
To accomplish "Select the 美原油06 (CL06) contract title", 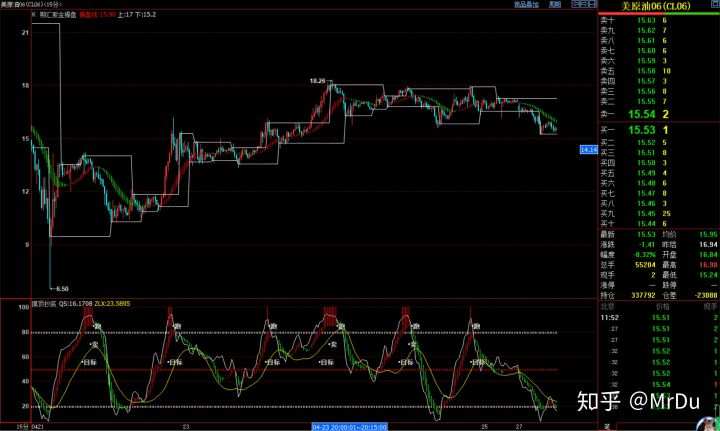I will (656, 6).
